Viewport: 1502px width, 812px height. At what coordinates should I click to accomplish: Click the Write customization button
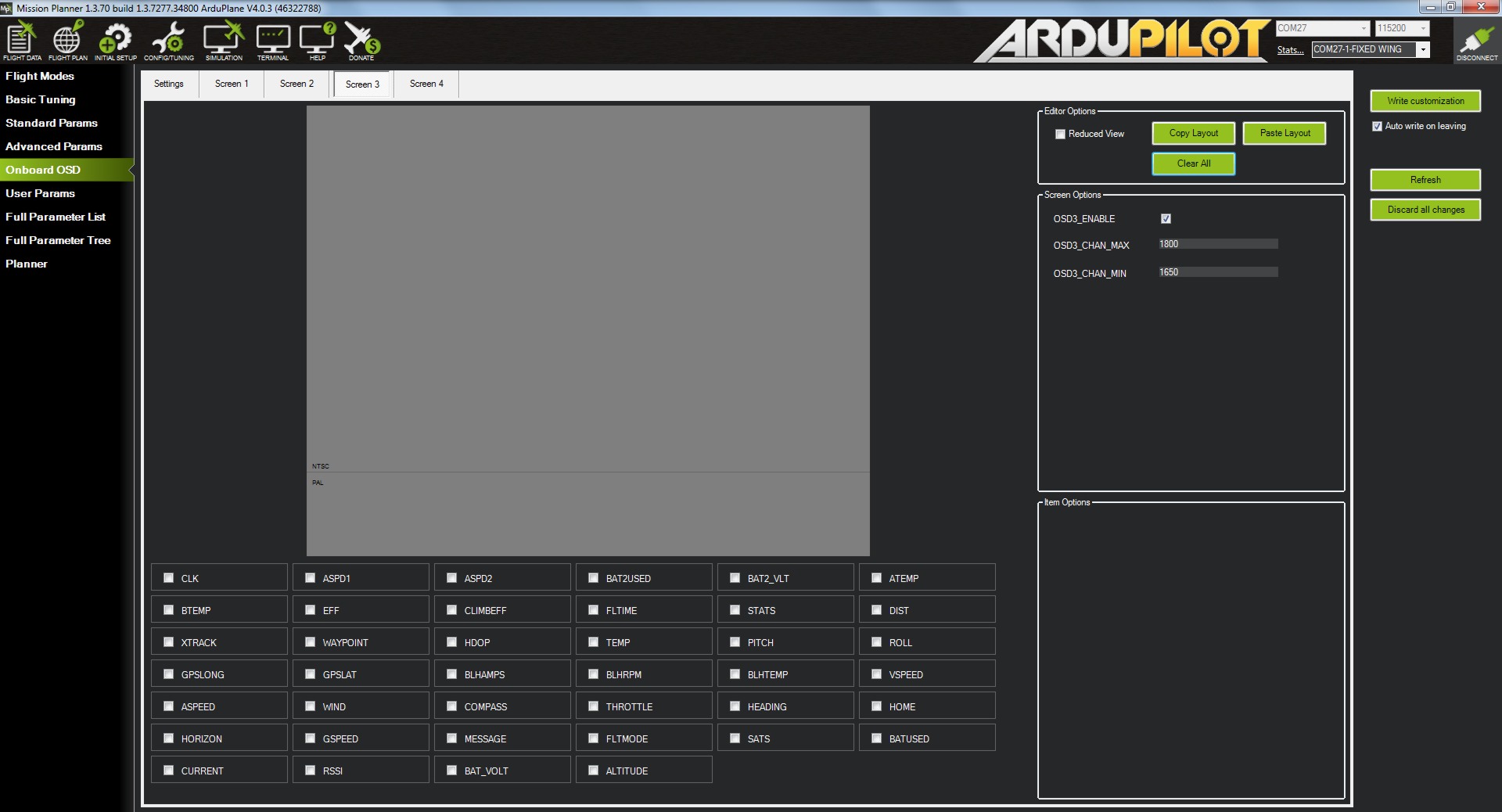[x=1425, y=101]
